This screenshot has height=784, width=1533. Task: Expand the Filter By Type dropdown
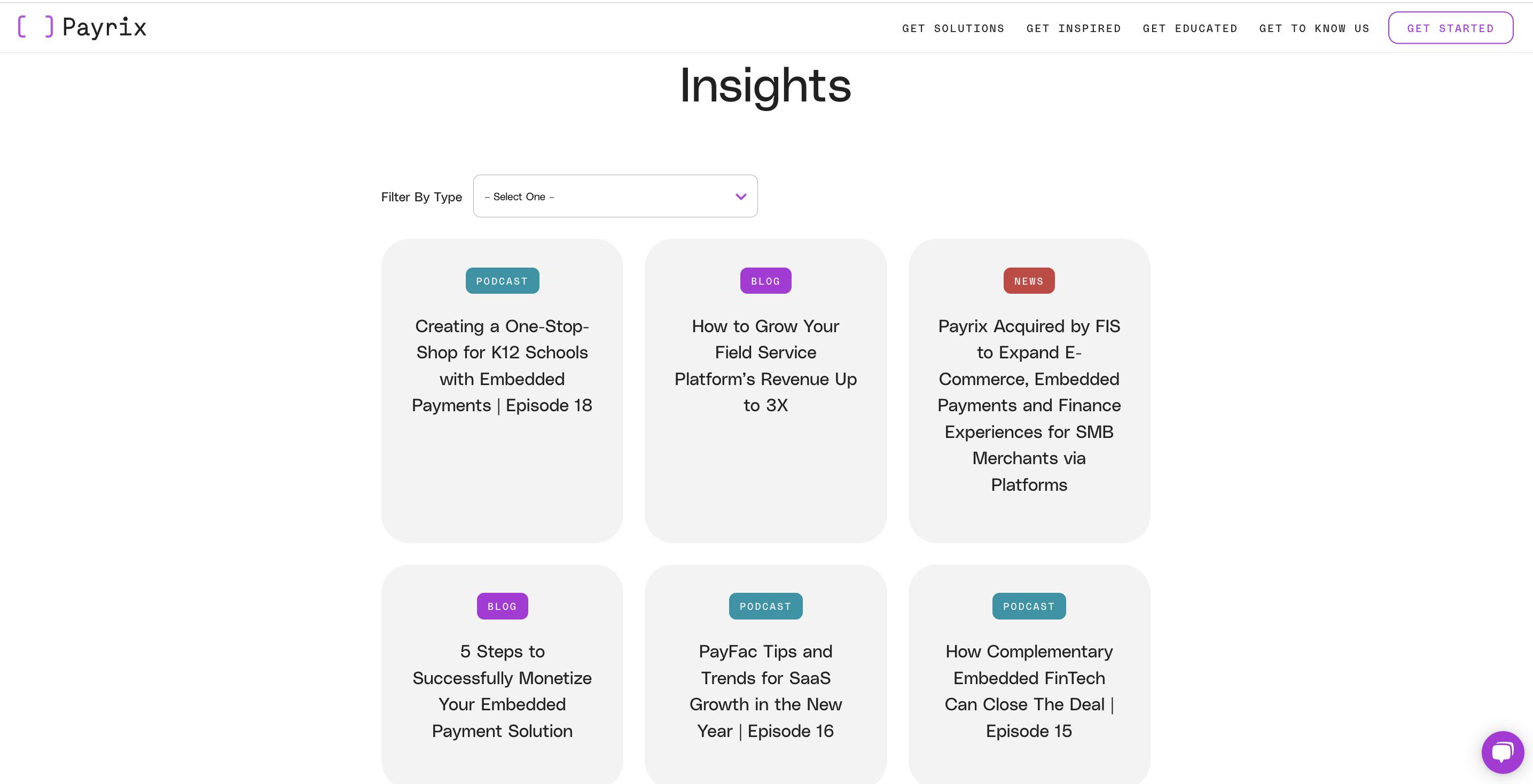[x=615, y=197]
